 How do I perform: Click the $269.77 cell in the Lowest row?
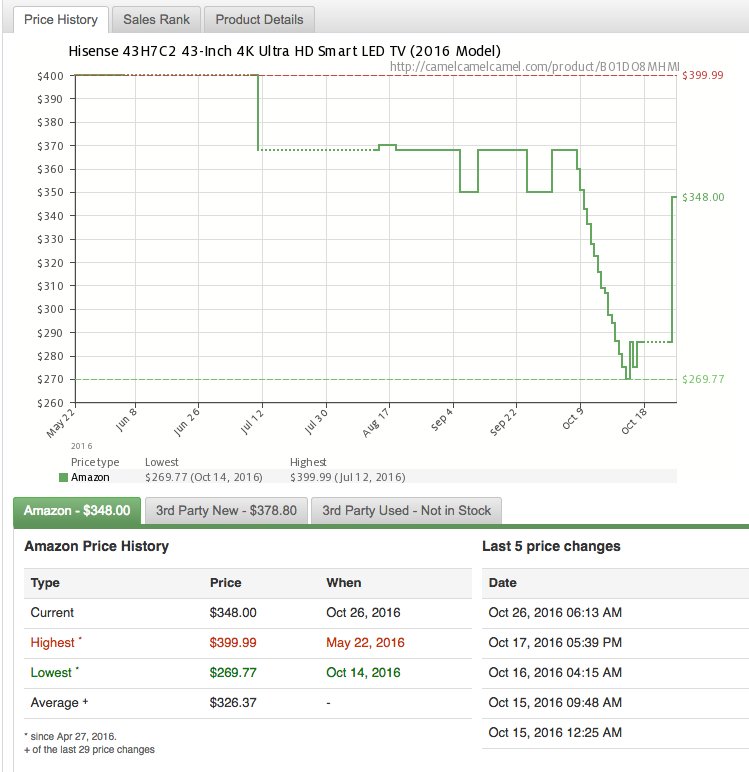[x=233, y=673]
